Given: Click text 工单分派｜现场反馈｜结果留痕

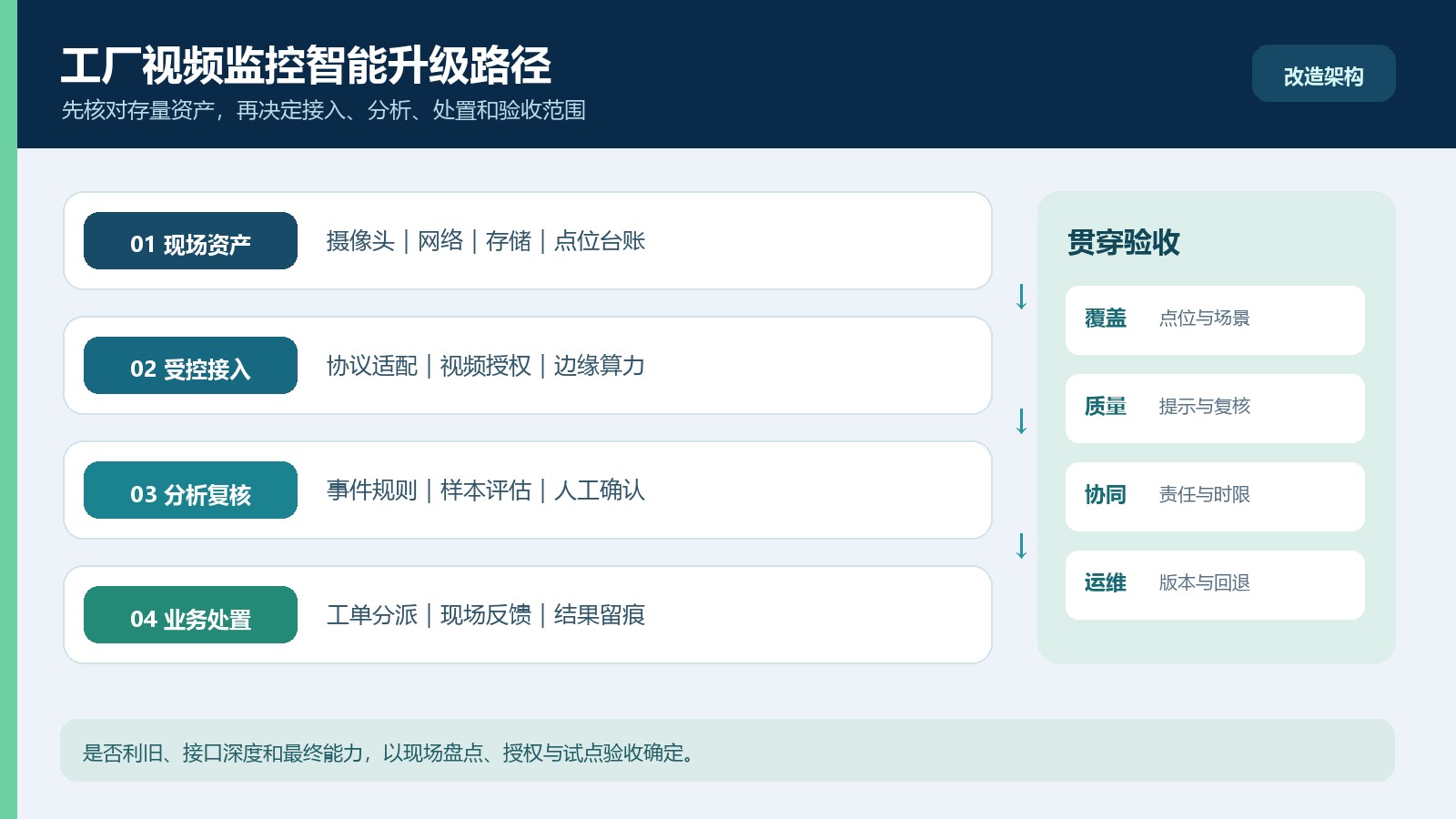Looking at the screenshot, I should point(486,614).
